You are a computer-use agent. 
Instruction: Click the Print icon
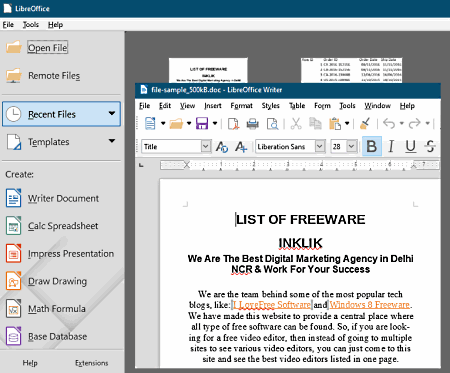(253, 124)
